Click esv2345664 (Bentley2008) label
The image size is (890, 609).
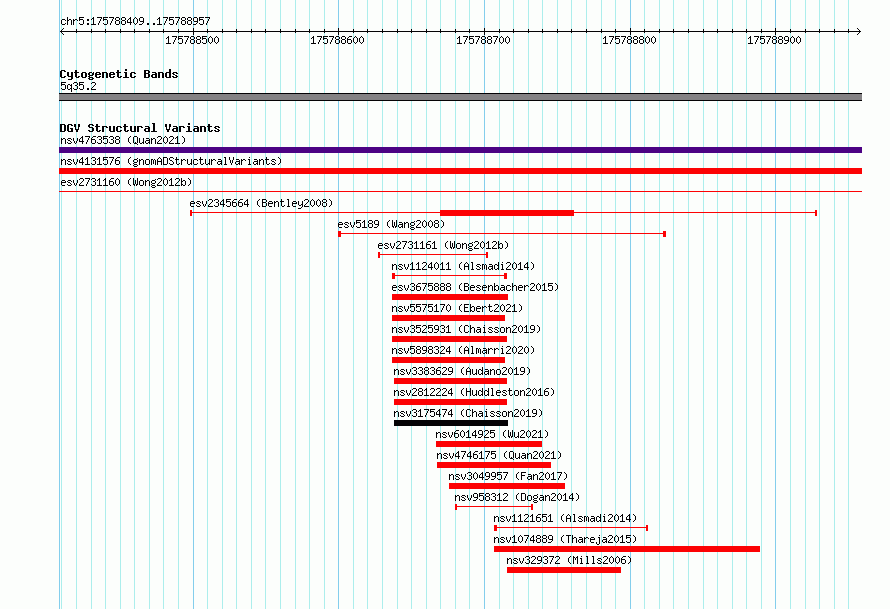[261, 203]
